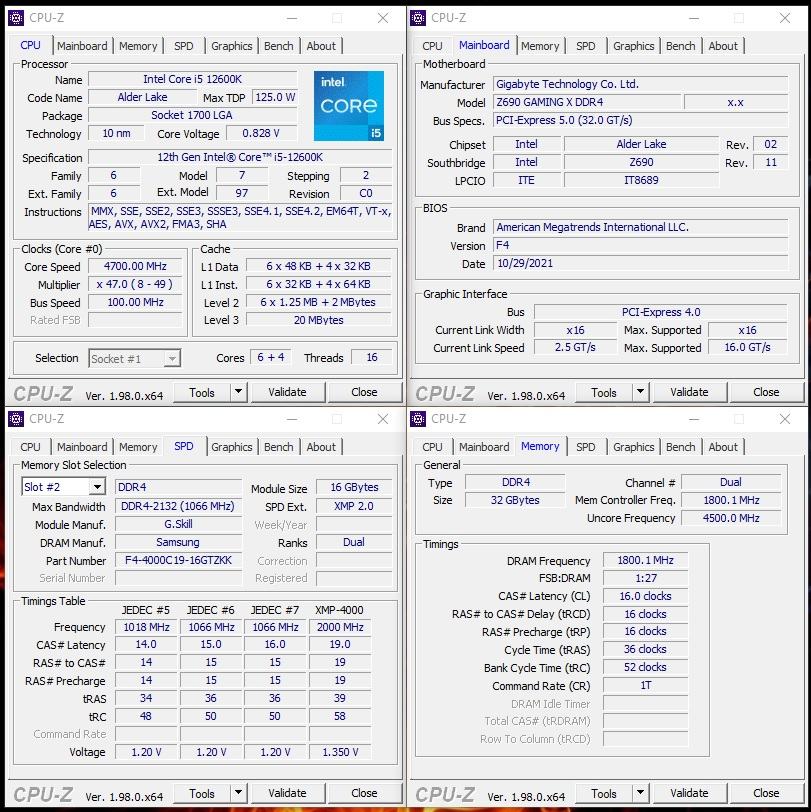Image resolution: width=811 pixels, height=812 pixels.
Task: Open Tools dropdown arrow in Memory window
Action: 640,793
